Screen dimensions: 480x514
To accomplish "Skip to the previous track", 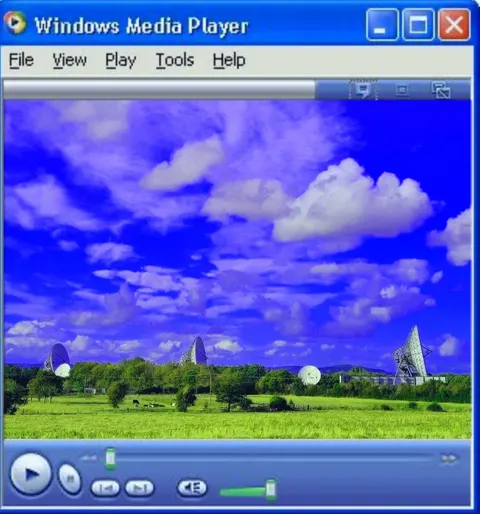I will click(x=105, y=488).
